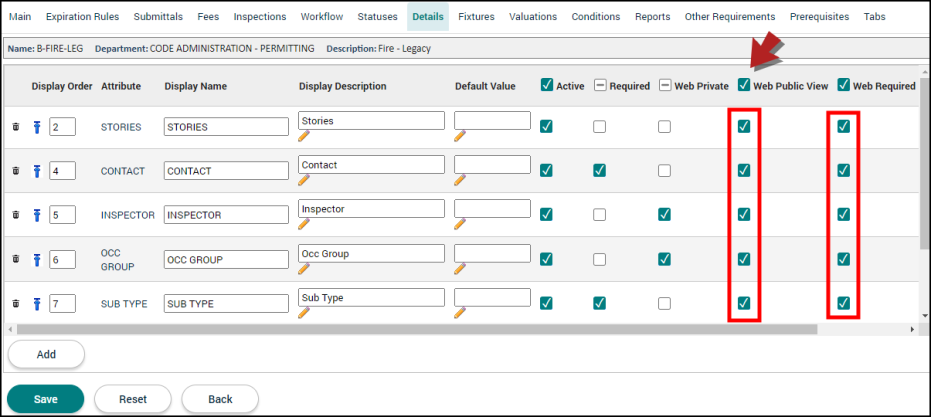
Task: Edit CONTACT default value via pencil icon
Action: pyautogui.click(x=460, y=180)
